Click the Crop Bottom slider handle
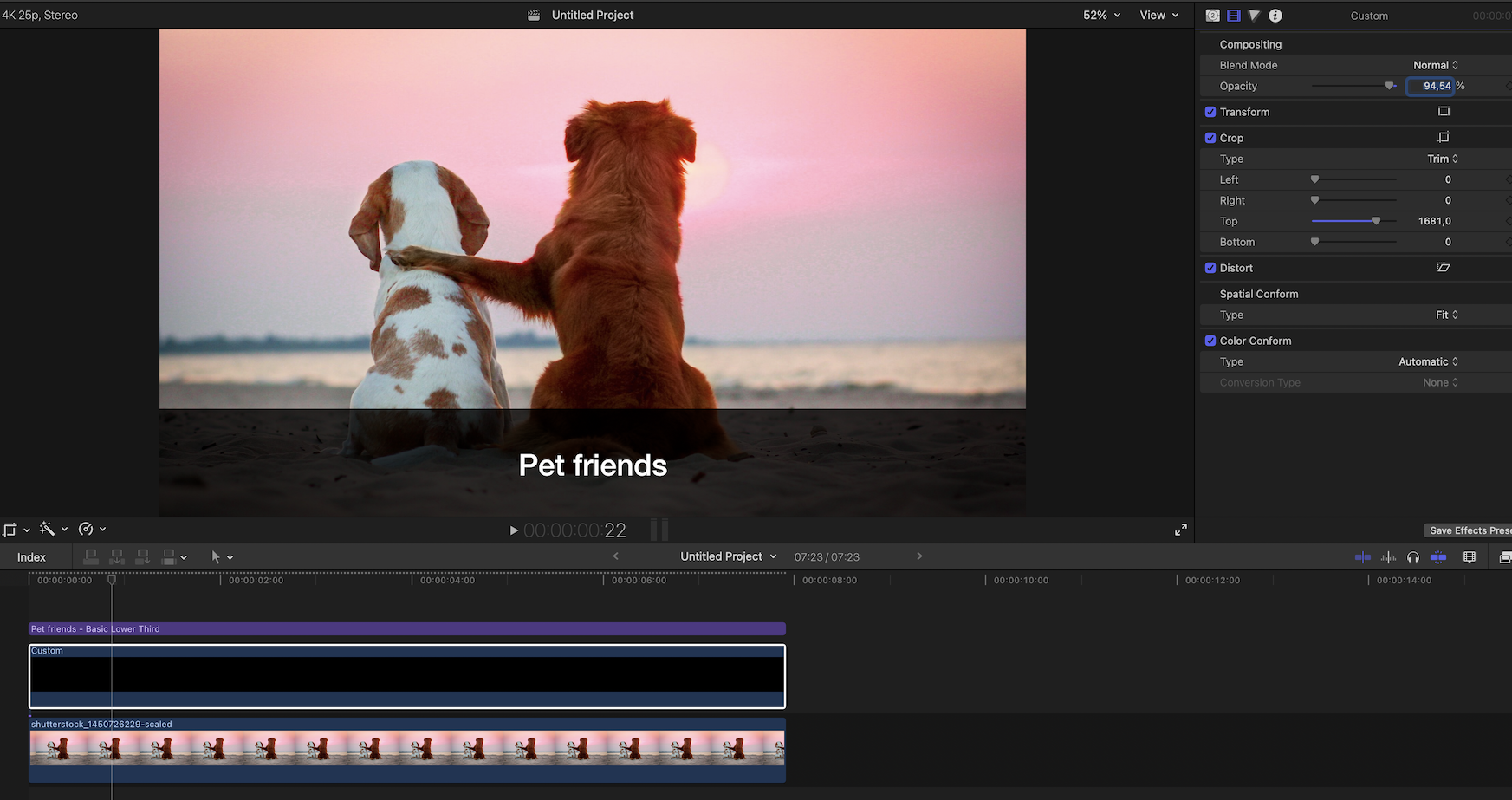 pos(1314,242)
